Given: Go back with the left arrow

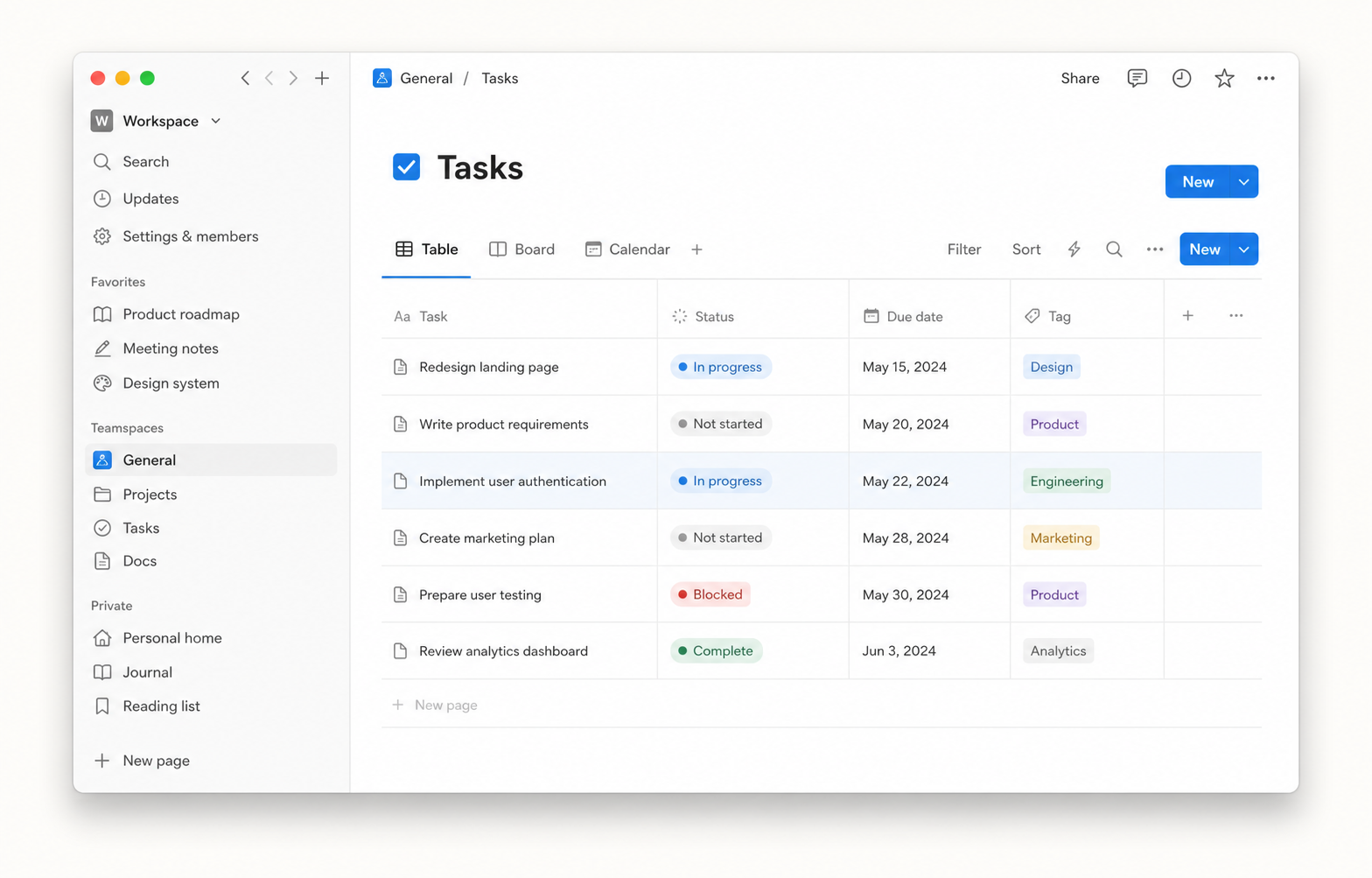Looking at the screenshot, I should coord(269,78).
